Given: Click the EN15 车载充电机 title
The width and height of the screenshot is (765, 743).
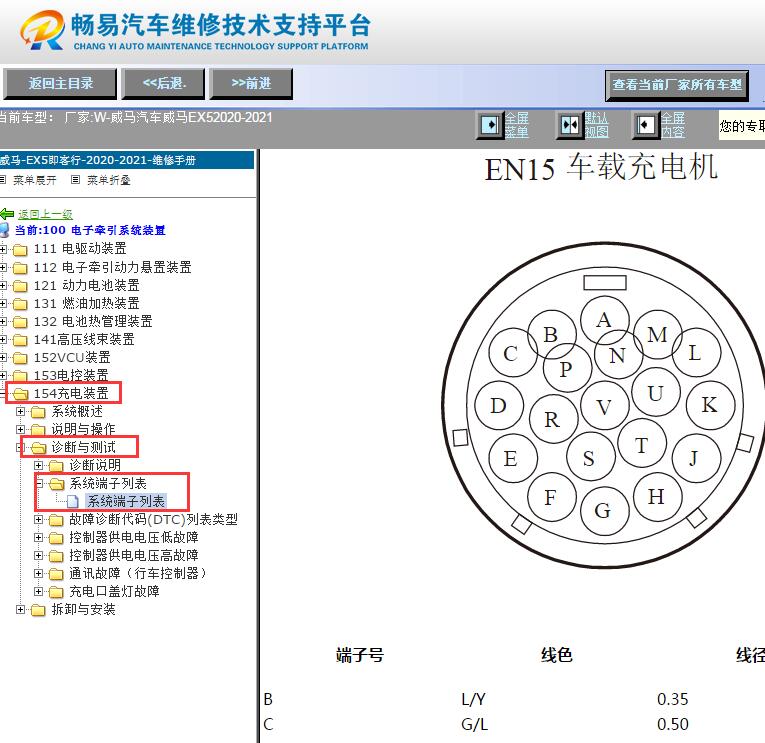Looking at the screenshot, I should pyautogui.click(x=601, y=167).
